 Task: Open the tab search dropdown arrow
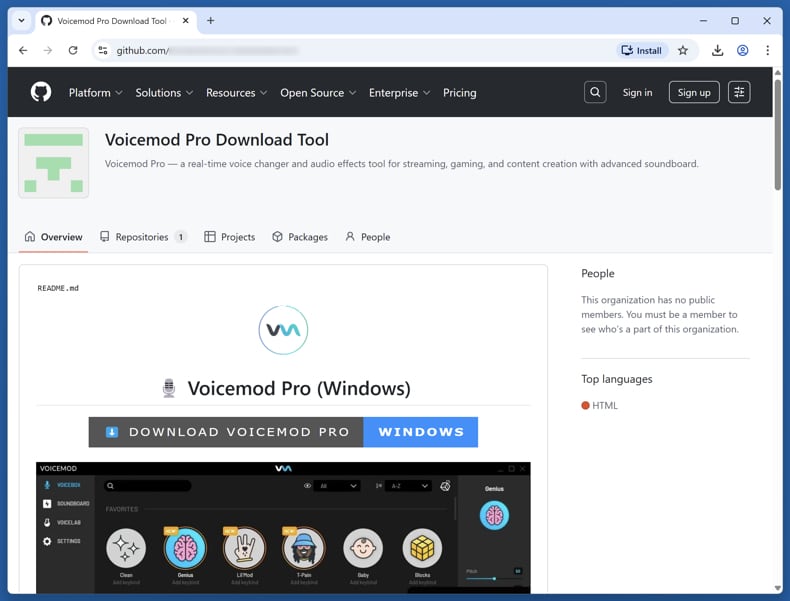21,20
